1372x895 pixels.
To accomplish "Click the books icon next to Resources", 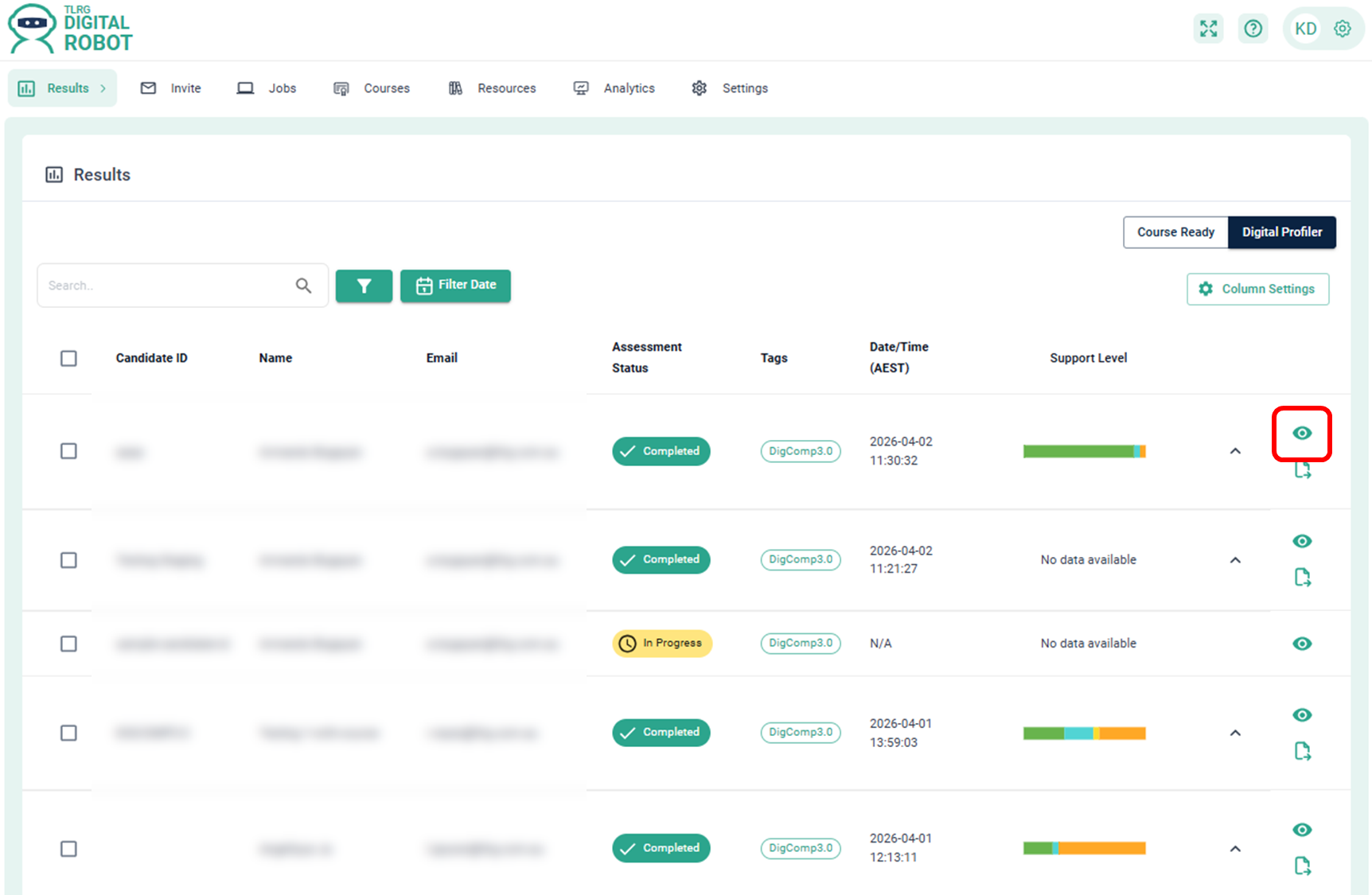I will pos(455,88).
